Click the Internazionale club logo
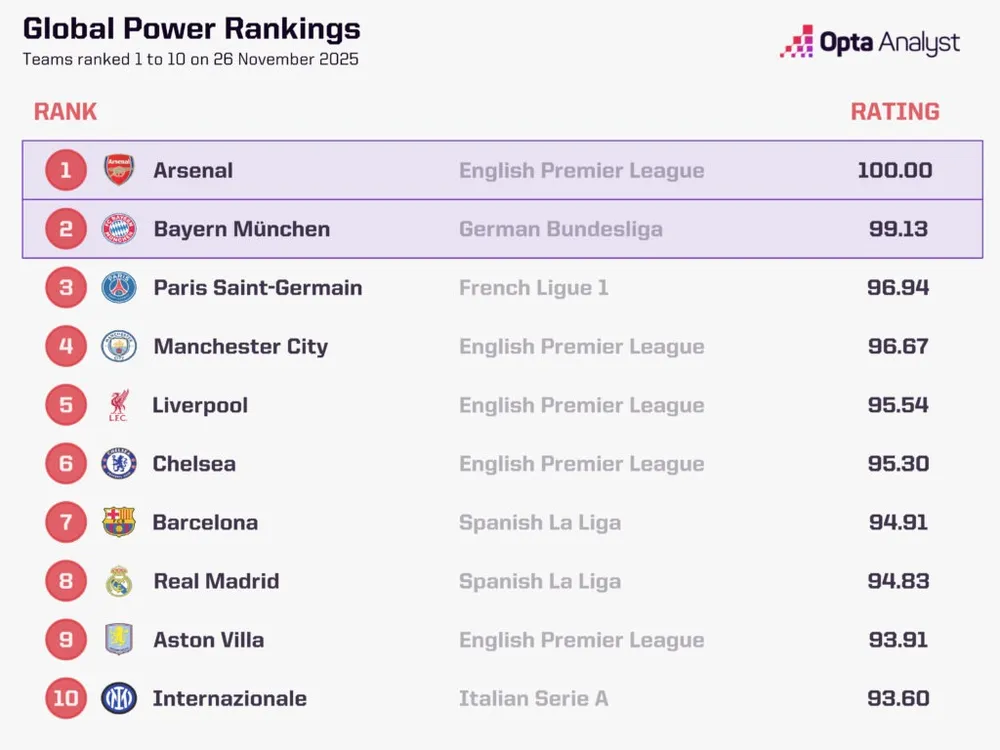This screenshot has height=750, width=1000. point(119,698)
